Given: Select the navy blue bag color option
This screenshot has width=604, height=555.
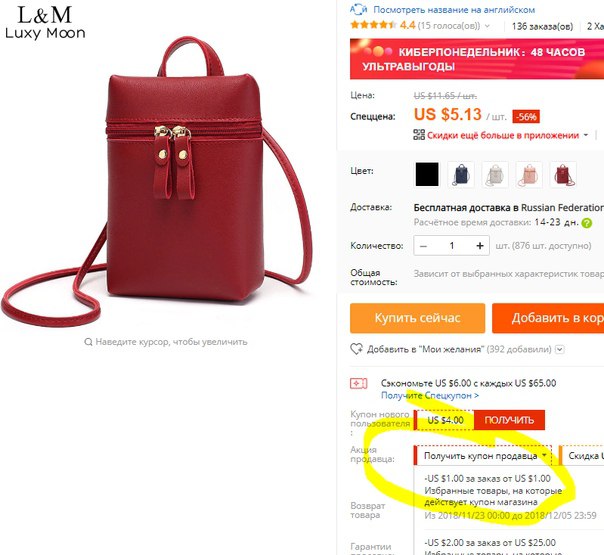Looking at the screenshot, I should click(x=461, y=174).
